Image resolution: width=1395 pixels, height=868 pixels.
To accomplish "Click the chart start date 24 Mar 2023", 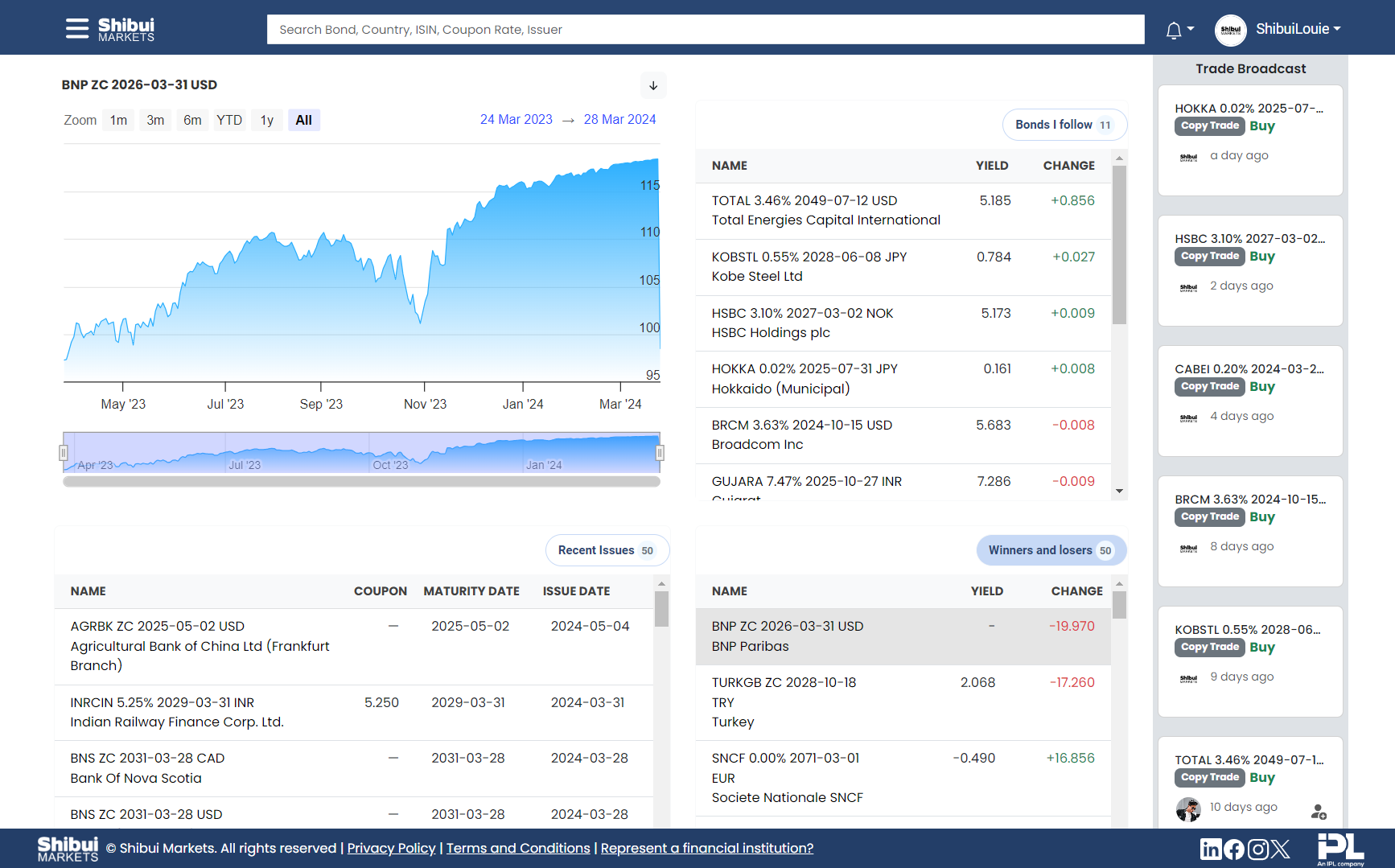I will click(516, 119).
